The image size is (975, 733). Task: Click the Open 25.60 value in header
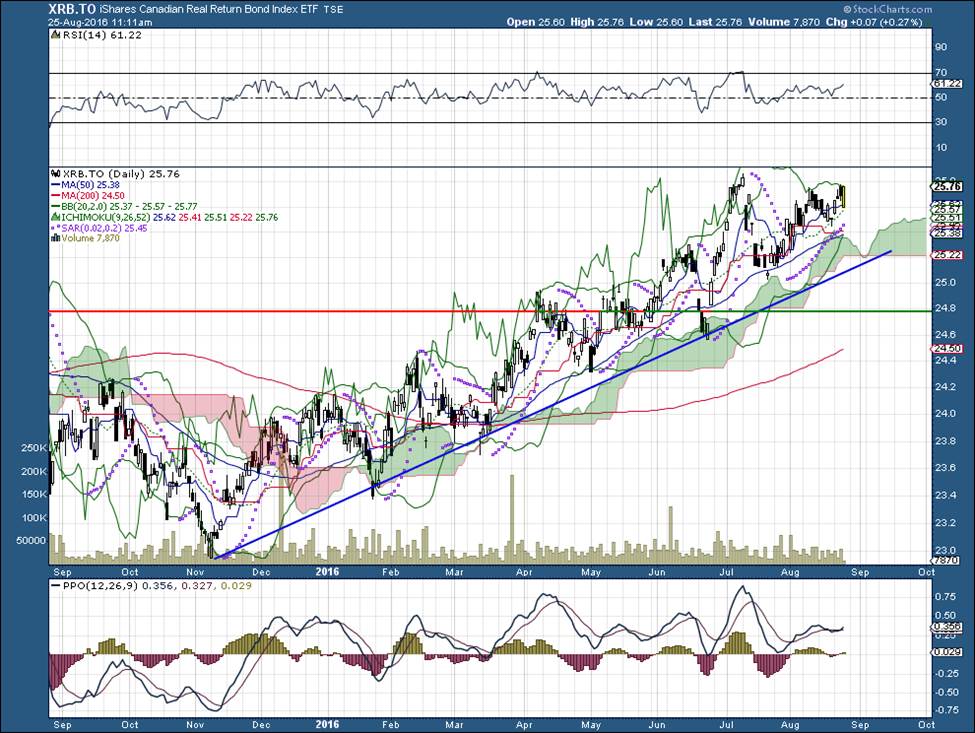click(535, 22)
